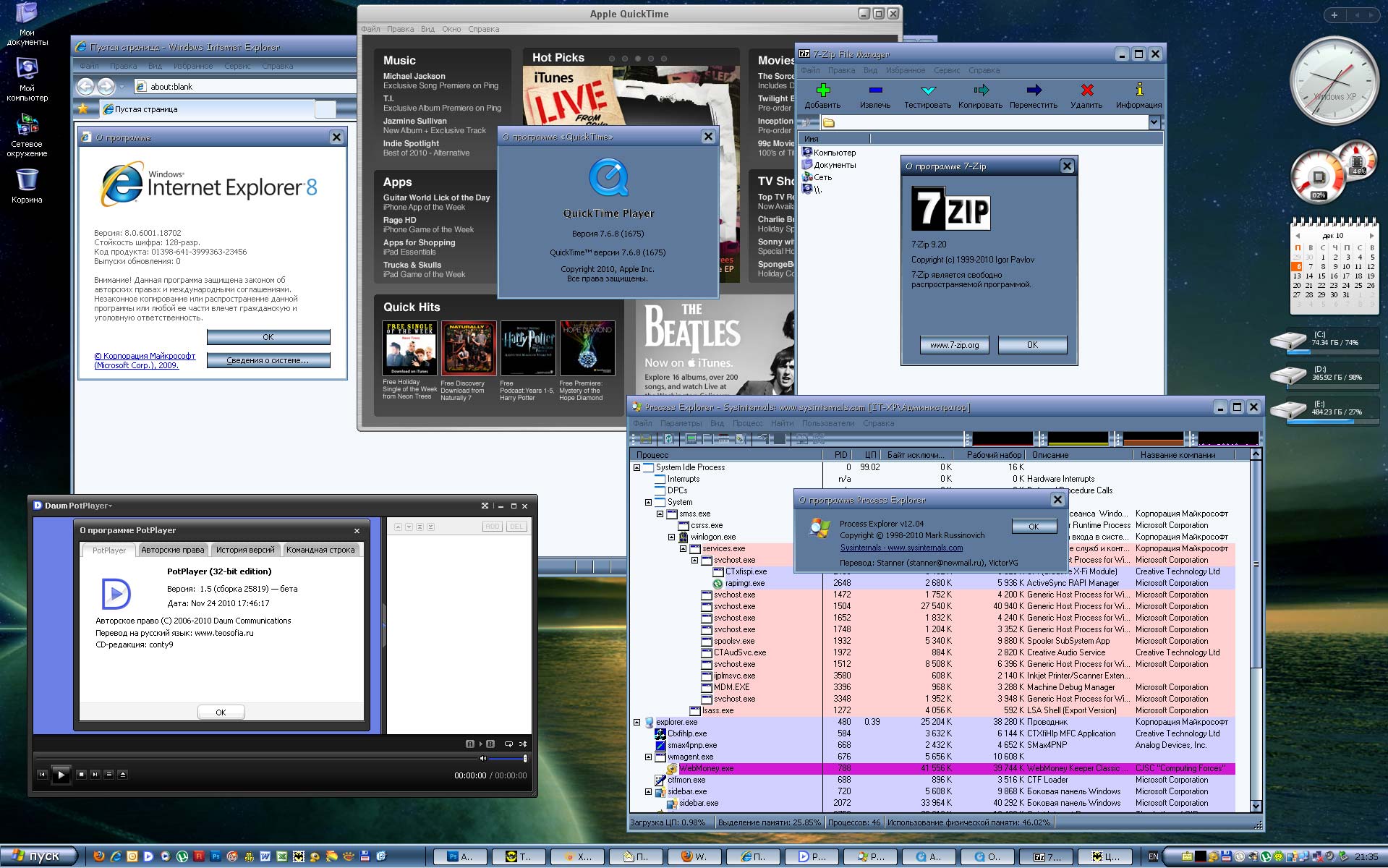Click the Добавить (Add) icon in 7-Zip
1388x868 pixels.
823,90
